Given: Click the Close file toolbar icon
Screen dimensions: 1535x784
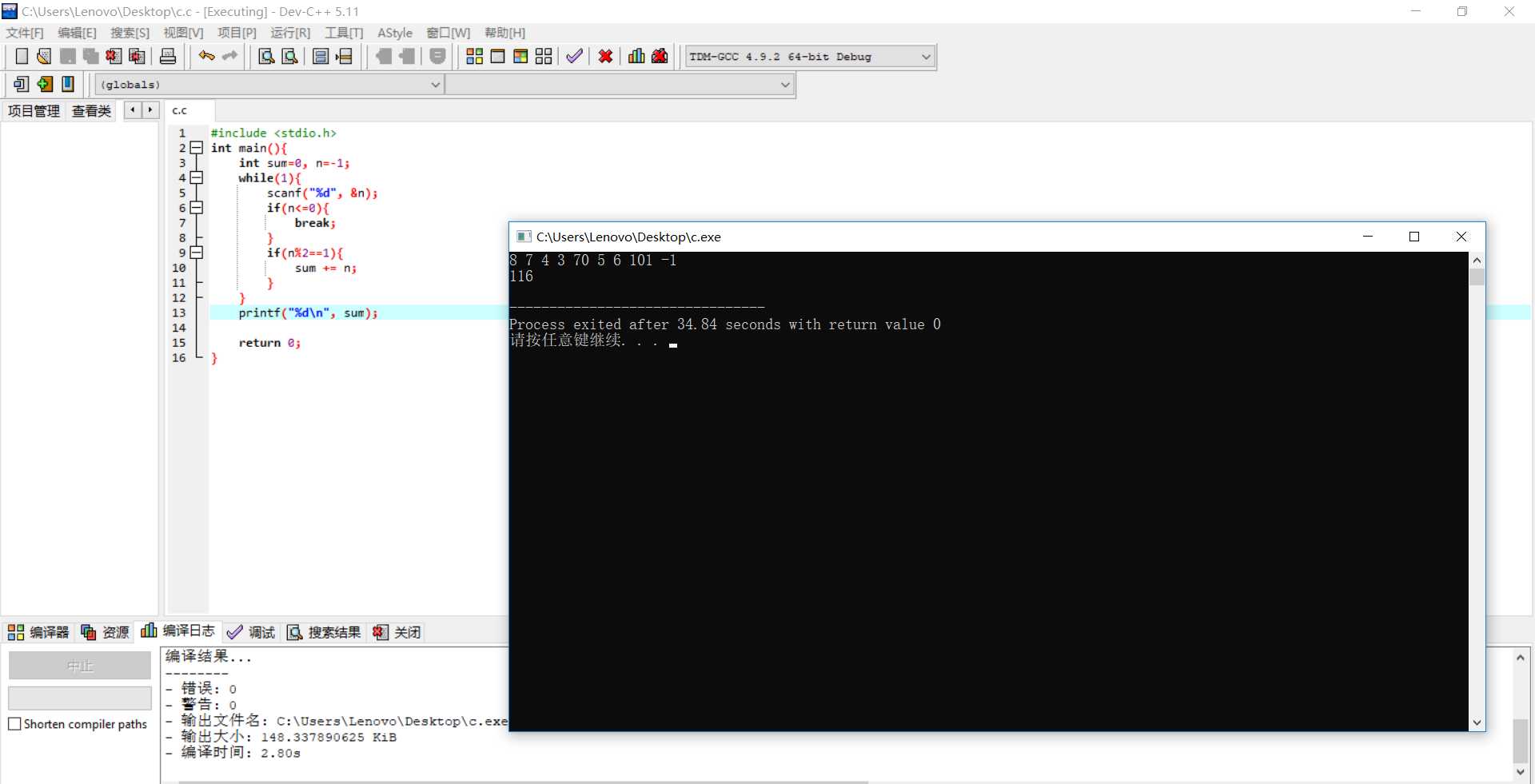Looking at the screenshot, I should [x=114, y=56].
